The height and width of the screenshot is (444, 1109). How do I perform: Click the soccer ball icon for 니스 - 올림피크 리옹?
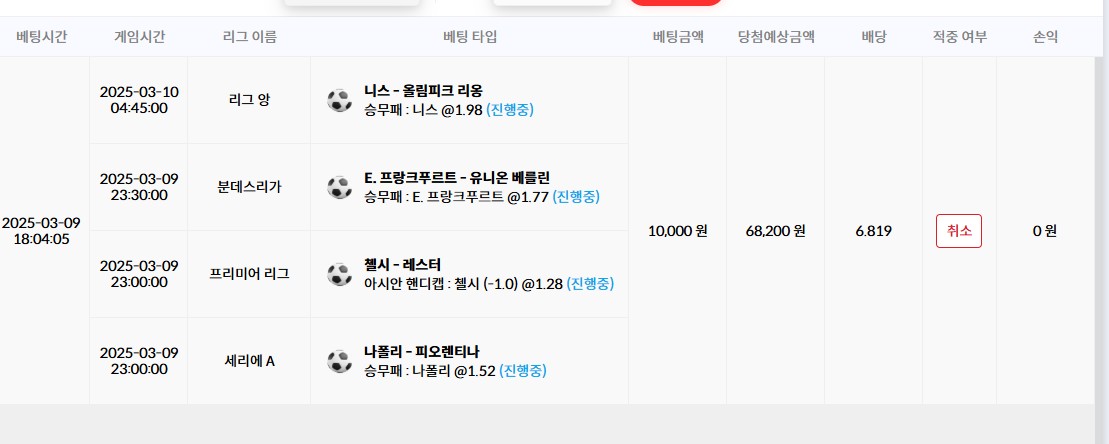[339, 100]
